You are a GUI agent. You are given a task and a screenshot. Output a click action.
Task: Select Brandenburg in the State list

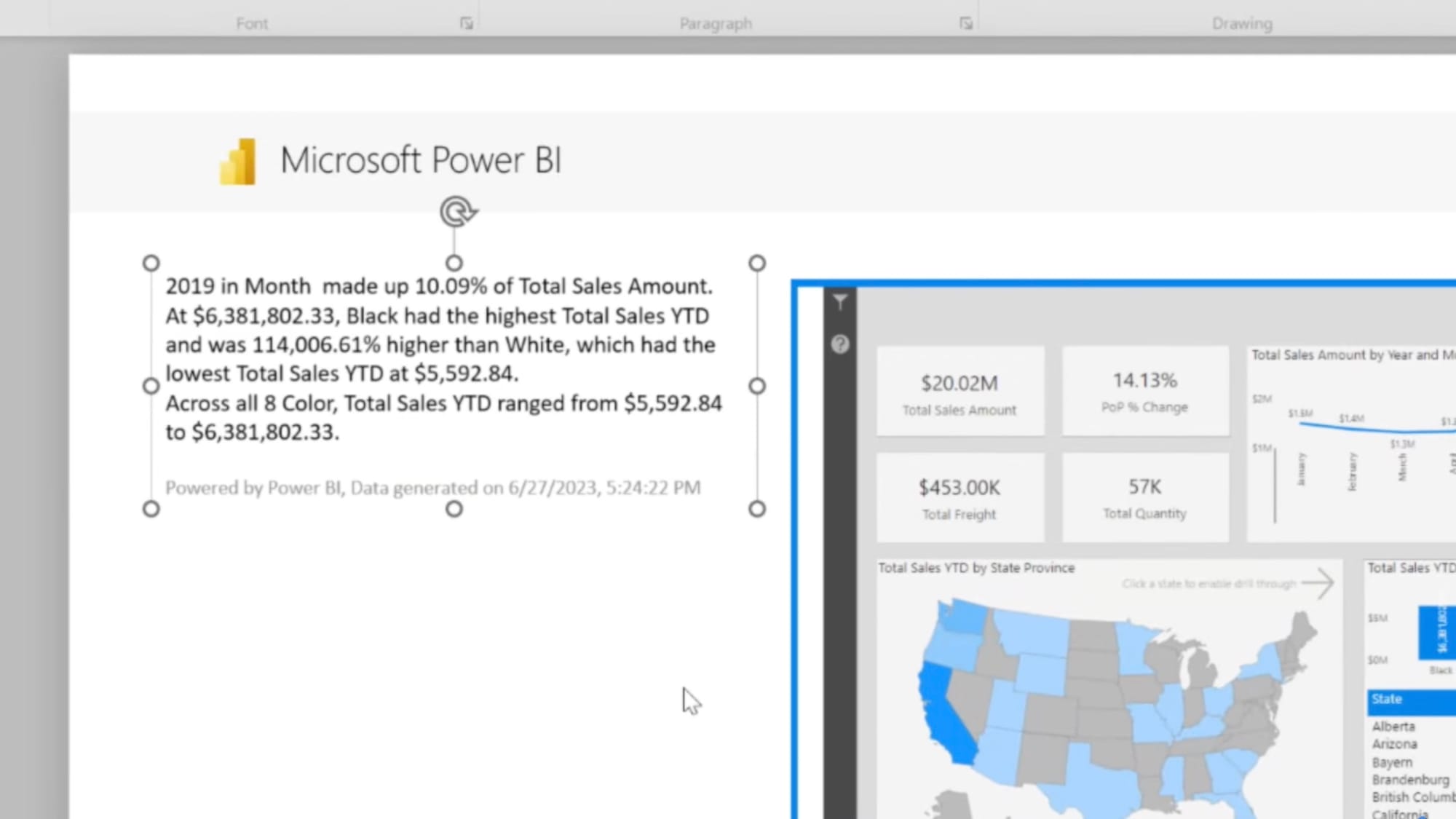pyautogui.click(x=1410, y=780)
